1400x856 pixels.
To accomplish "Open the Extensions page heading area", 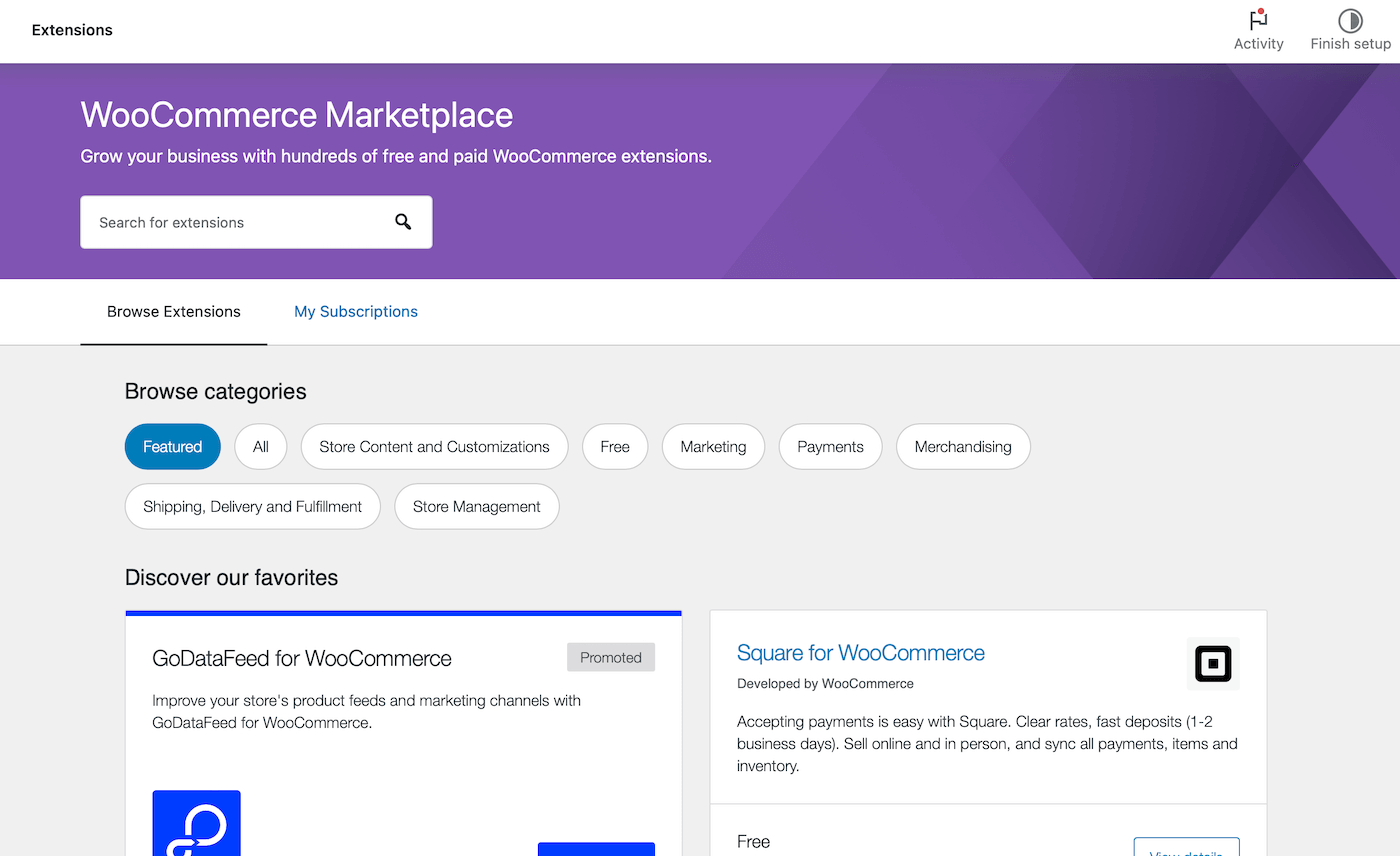I will [71, 29].
